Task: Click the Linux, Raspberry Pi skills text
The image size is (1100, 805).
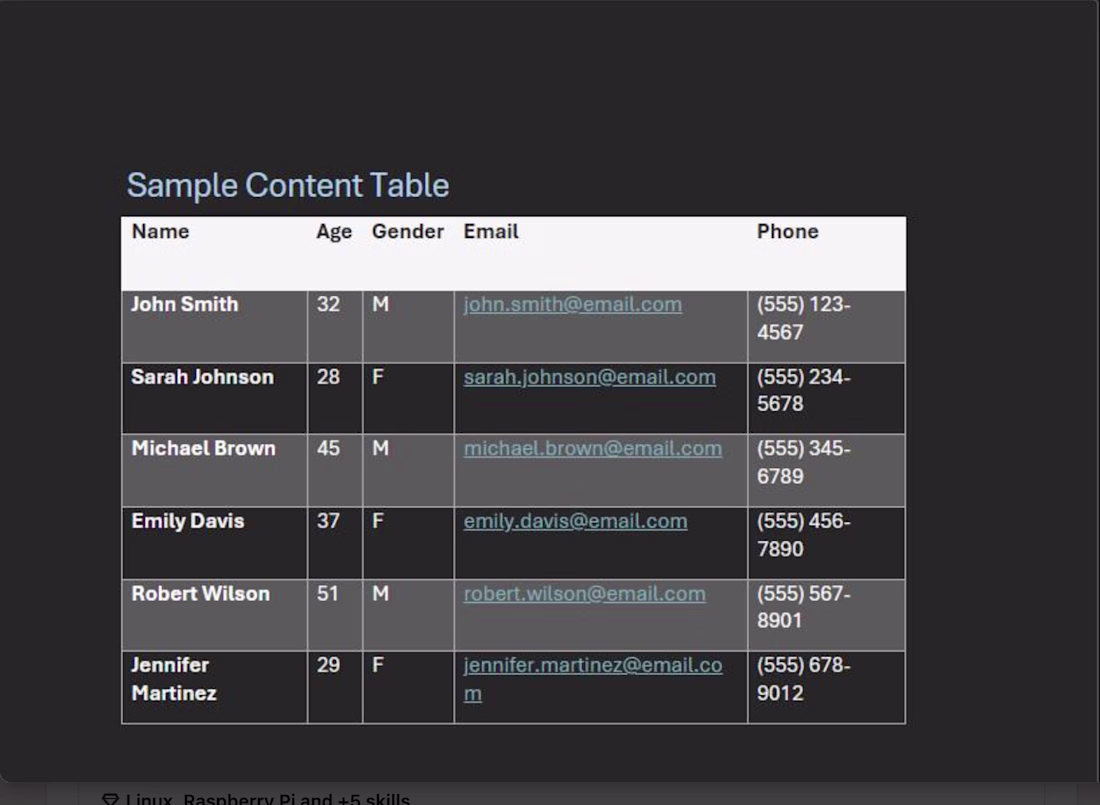Action: pos(267,799)
